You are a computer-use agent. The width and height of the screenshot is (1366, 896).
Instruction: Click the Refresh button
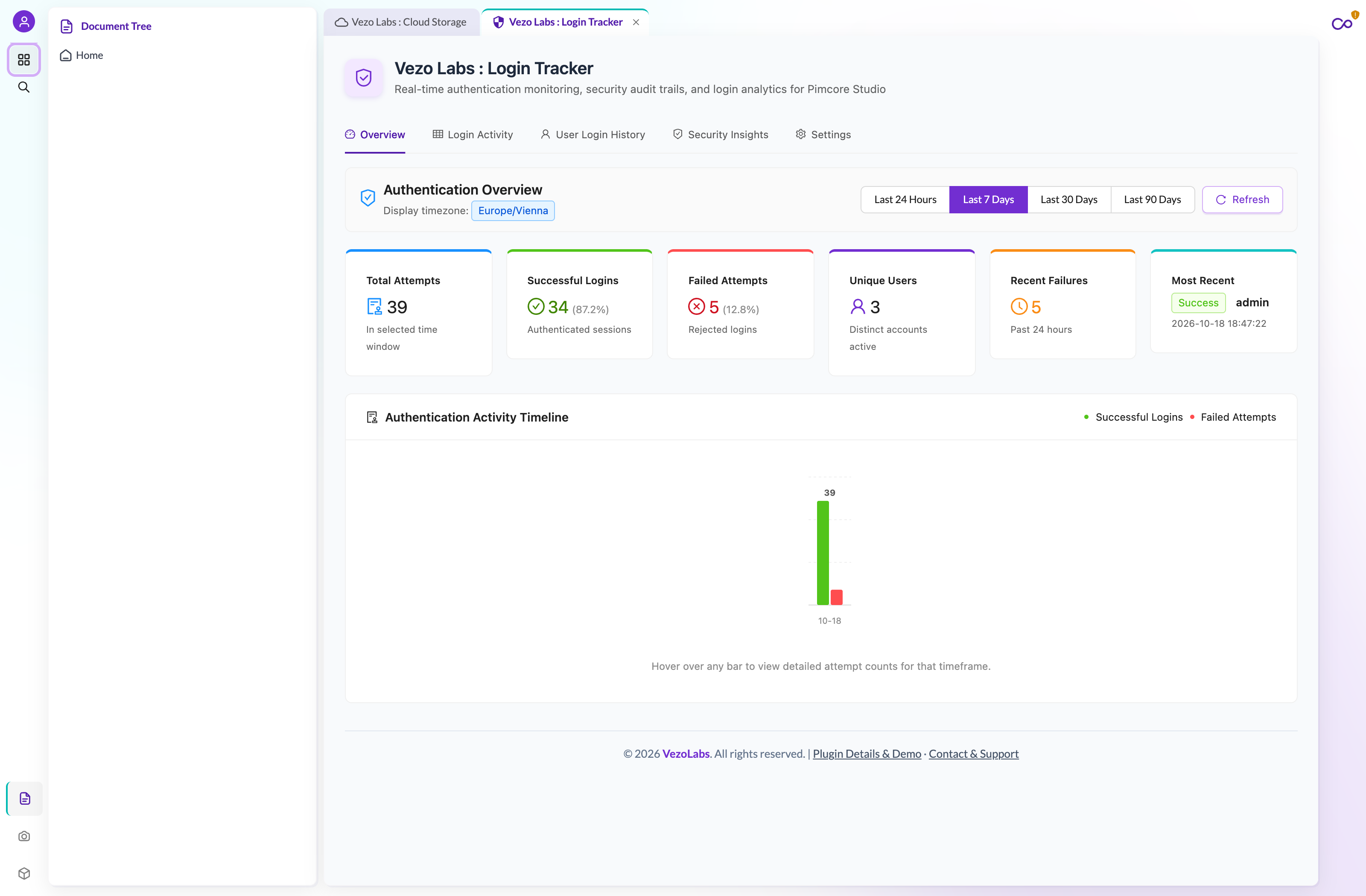[1242, 200]
